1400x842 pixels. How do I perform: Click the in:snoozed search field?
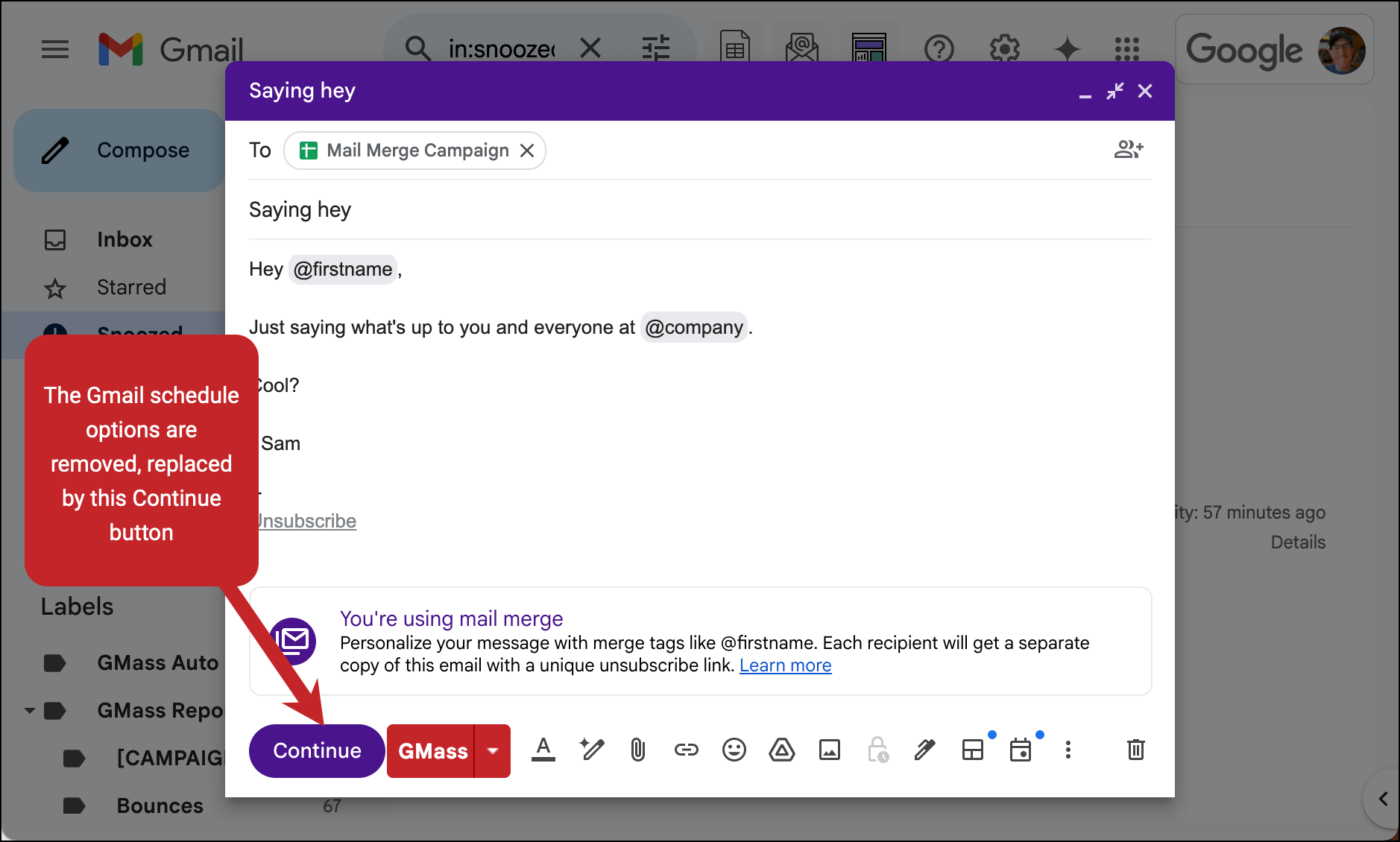[x=501, y=49]
